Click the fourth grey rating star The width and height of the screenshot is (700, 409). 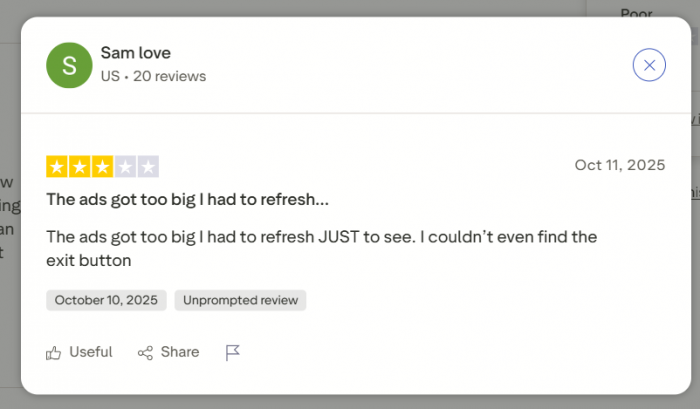(125, 167)
